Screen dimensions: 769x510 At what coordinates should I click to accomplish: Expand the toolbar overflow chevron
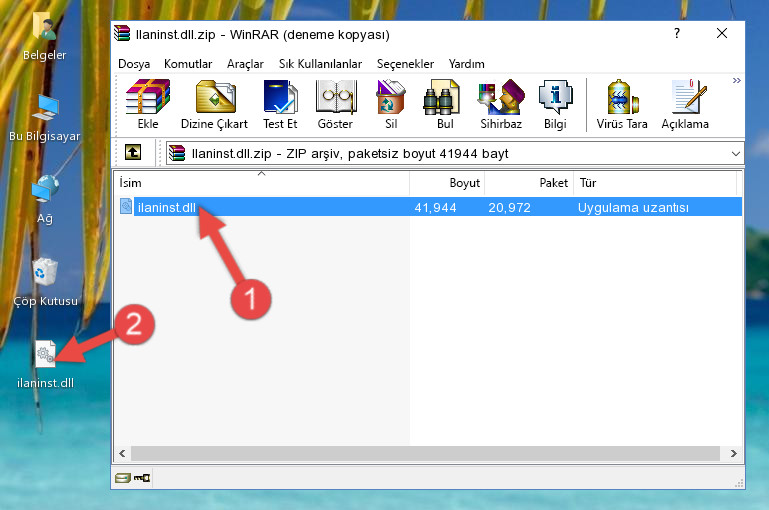[736, 80]
